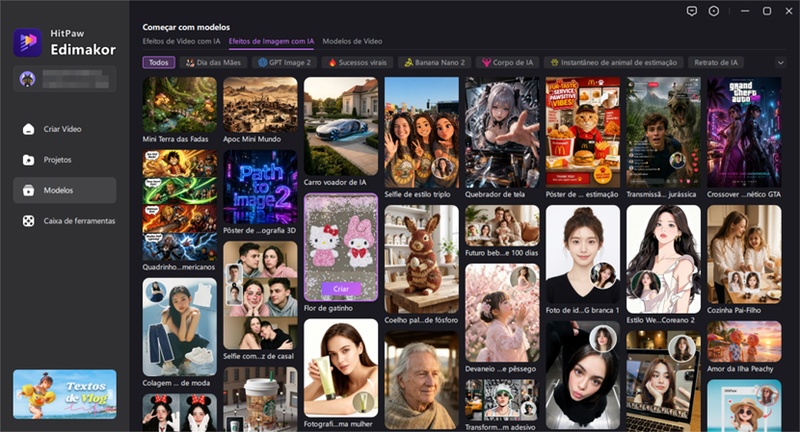Open Crossover GTA template
800x432 pixels.
point(744,133)
